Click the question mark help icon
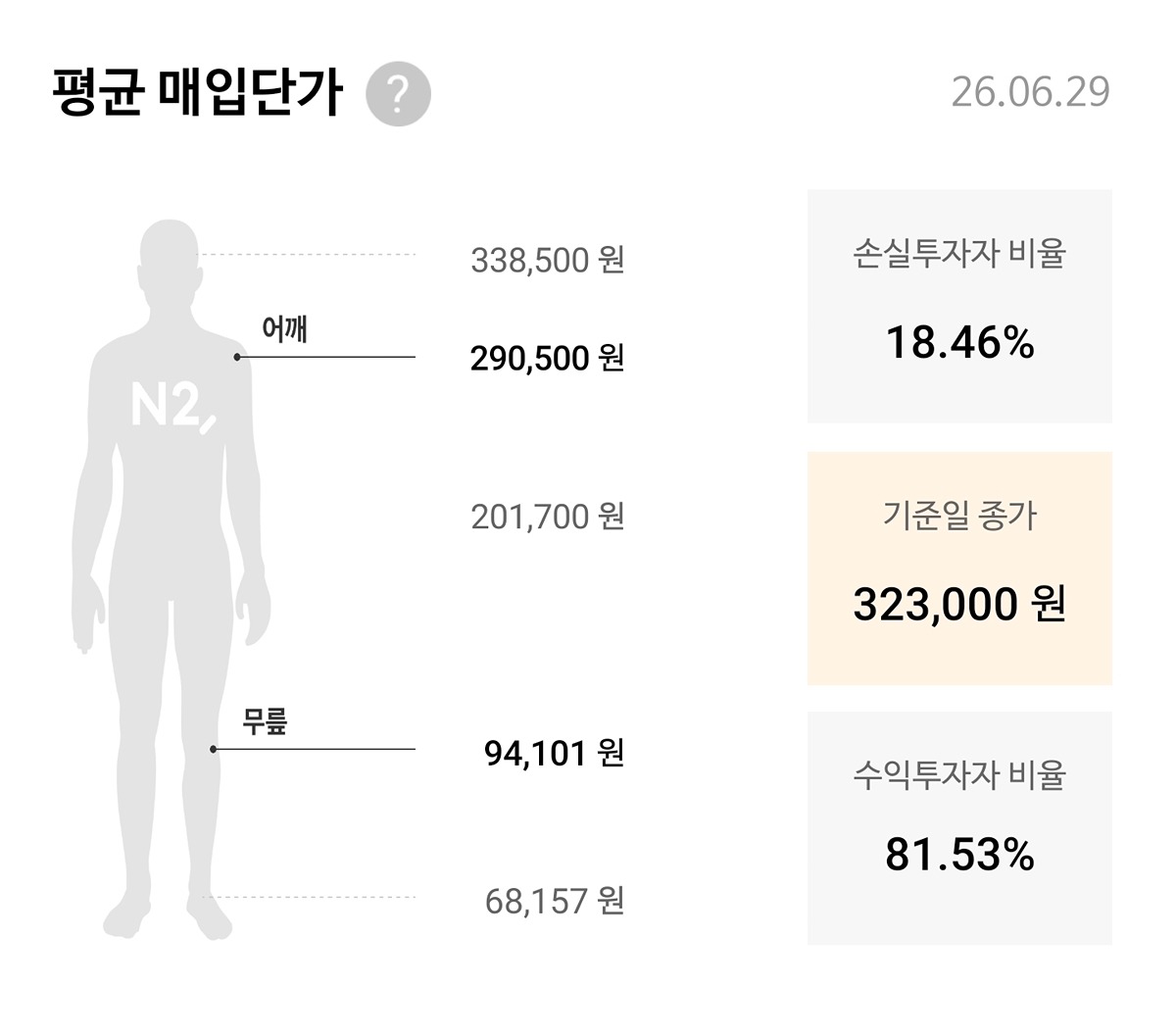This screenshot has width=1176, height=1035. pyautogui.click(x=398, y=94)
